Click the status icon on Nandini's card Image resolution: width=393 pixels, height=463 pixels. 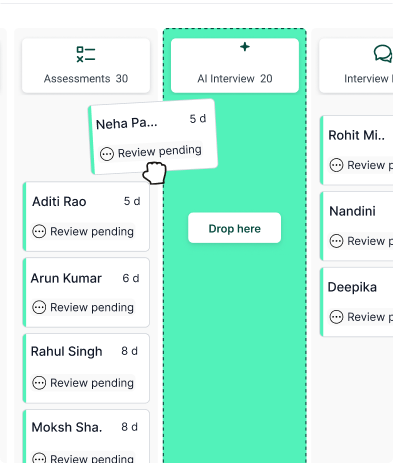[336, 241]
